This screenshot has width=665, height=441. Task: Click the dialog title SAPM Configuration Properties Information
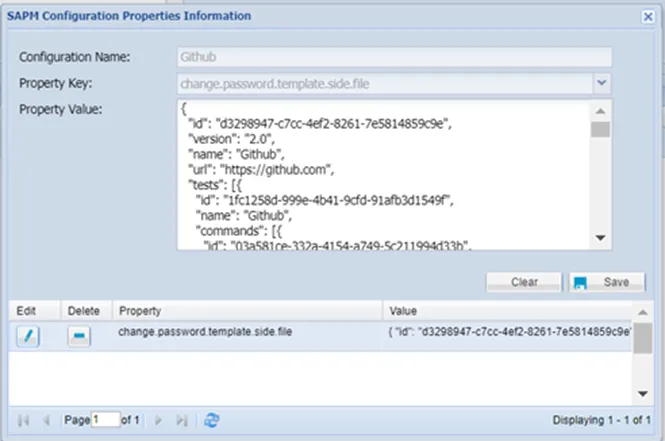[x=129, y=16]
